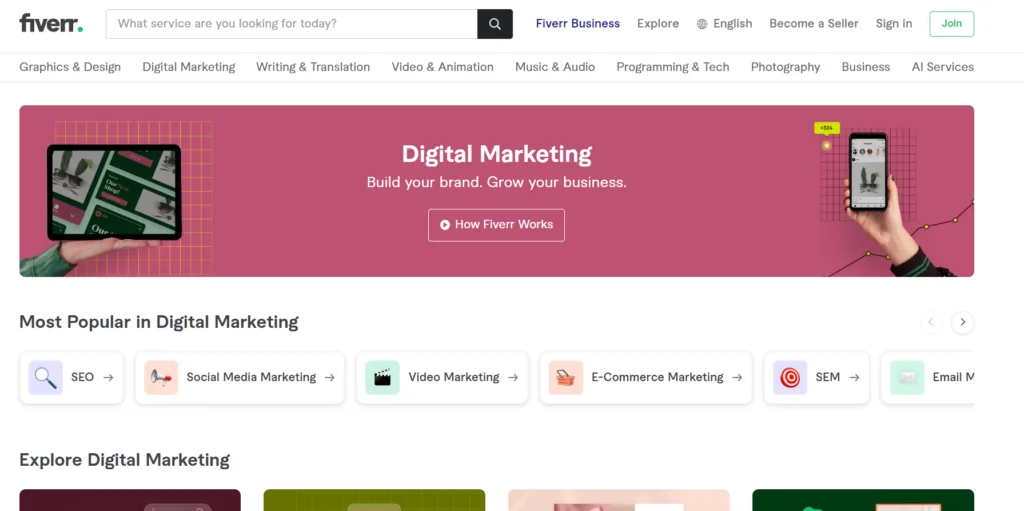The image size is (1024, 511).
Task: Click the Video Marketing clapperboard icon
Action: pyautogui.click(x=383, y=377)
